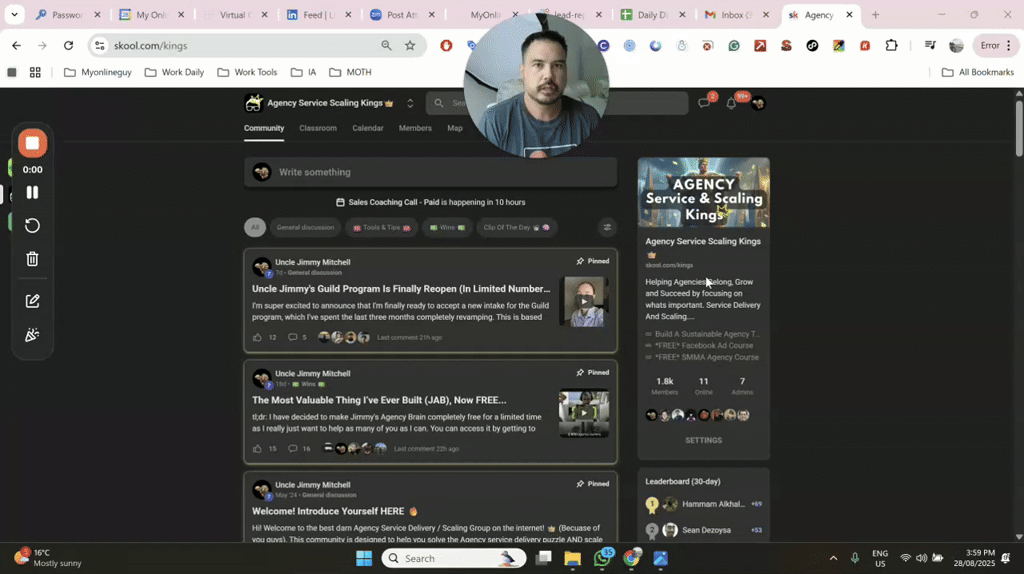The width and height of the screenshot is (1024, 574).
Task: Like the Guild Program post
Action: [257, 338]
